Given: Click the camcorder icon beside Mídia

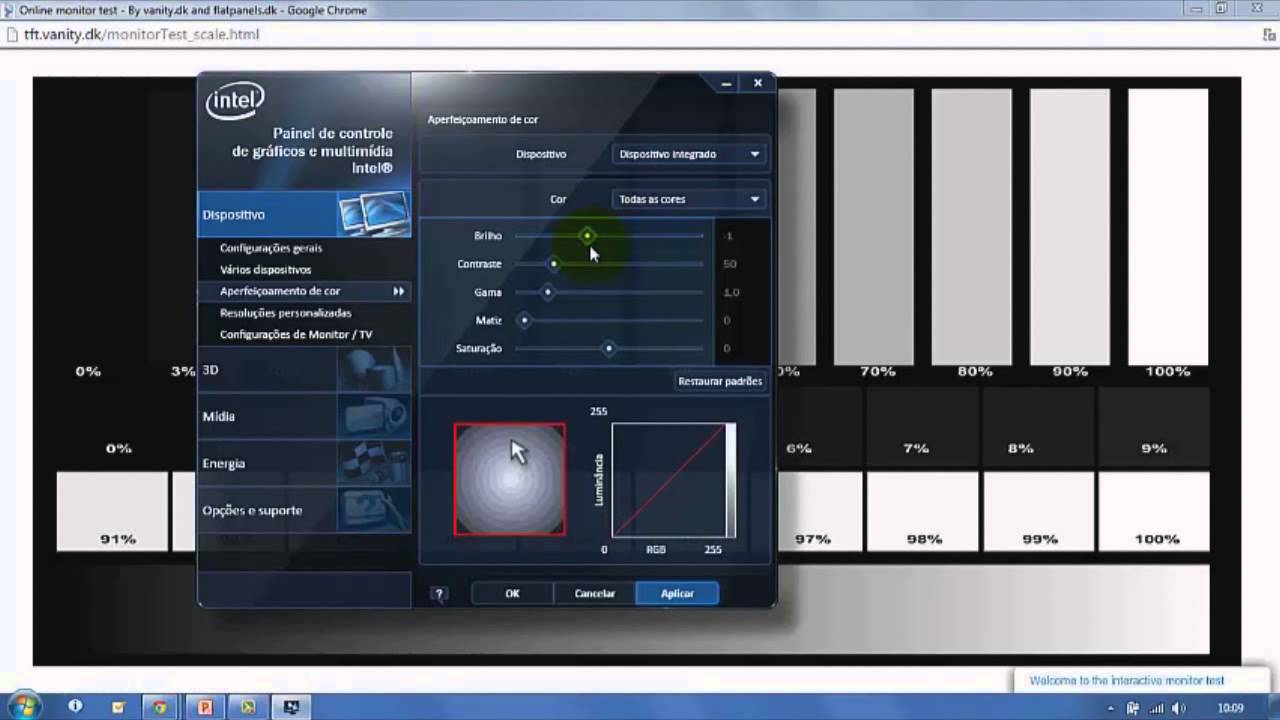Looking at the screenshot, I should [373, 416].
